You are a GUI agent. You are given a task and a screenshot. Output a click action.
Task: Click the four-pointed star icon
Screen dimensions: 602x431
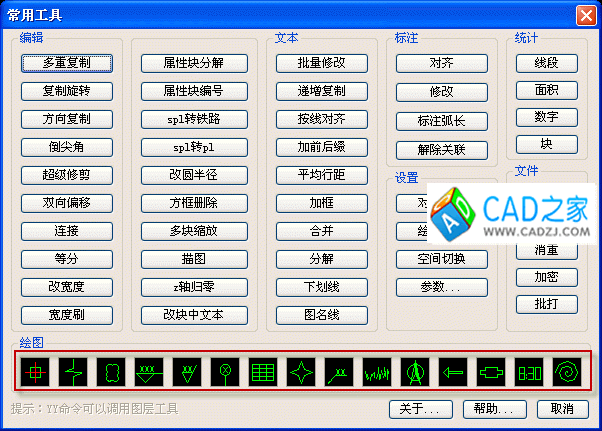tap(301, 373)
